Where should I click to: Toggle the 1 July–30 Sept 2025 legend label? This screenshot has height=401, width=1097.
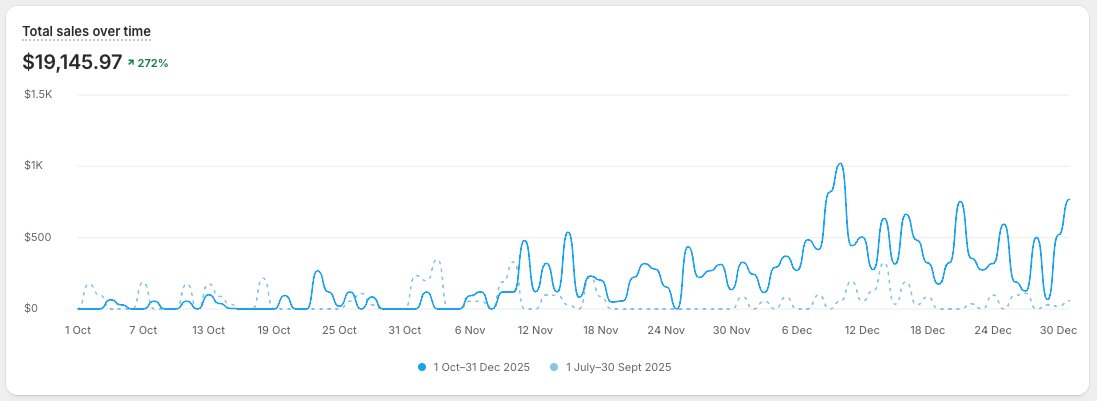[x=618, y=367]
